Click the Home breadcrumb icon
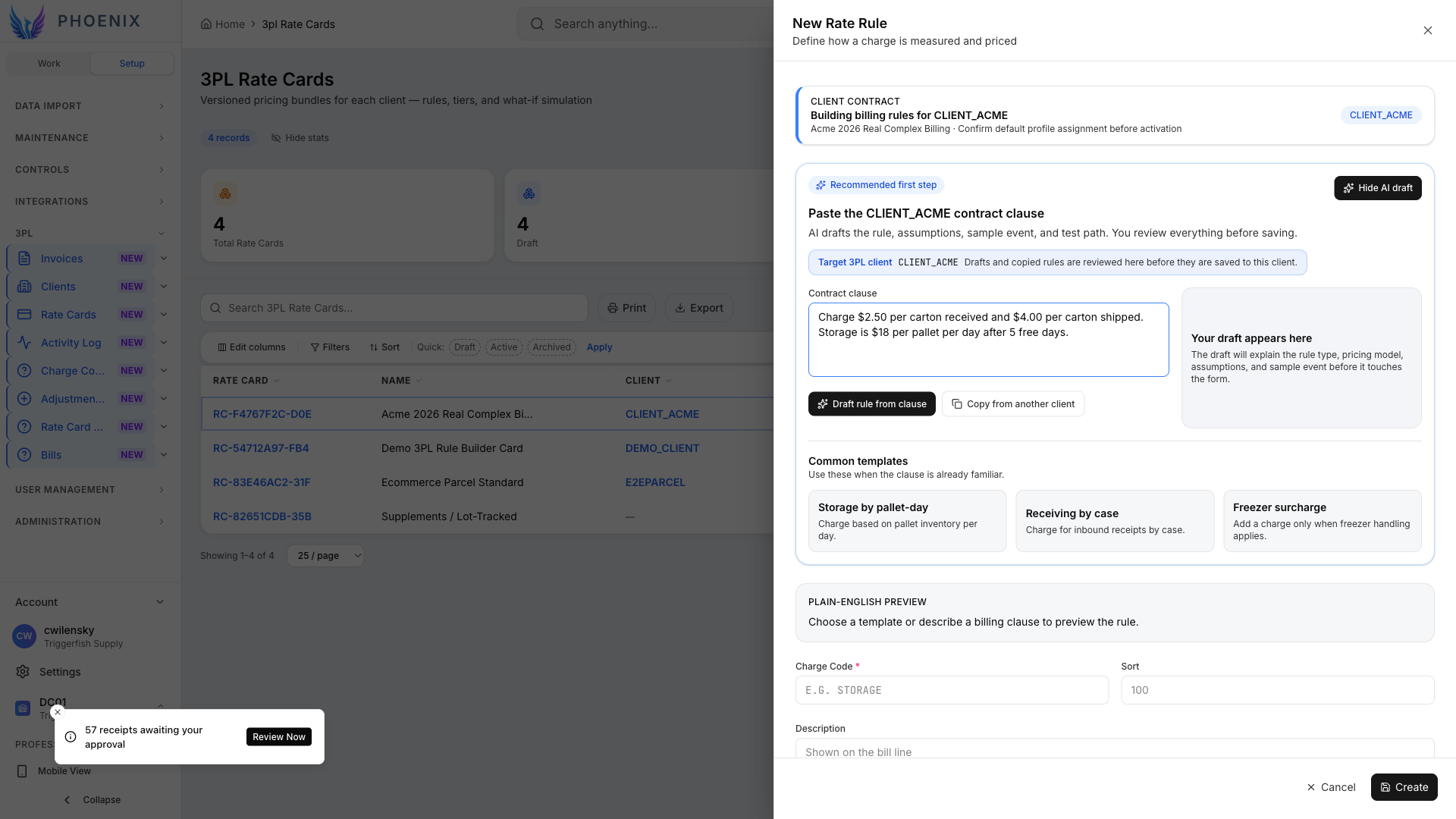 point(206,24)
